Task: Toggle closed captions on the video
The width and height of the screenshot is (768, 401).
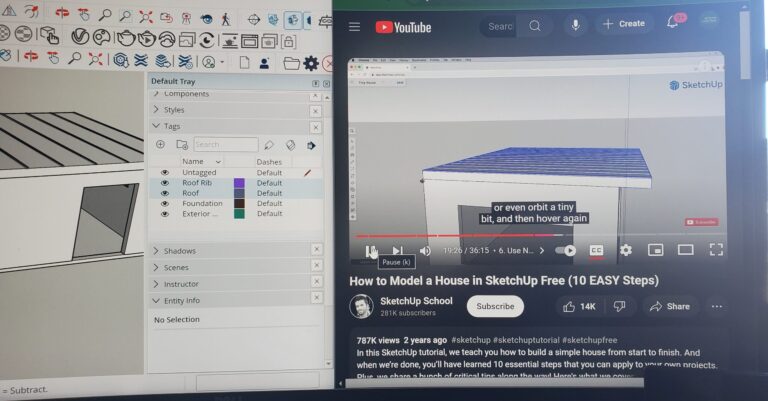Action: (x=596, y=250)
